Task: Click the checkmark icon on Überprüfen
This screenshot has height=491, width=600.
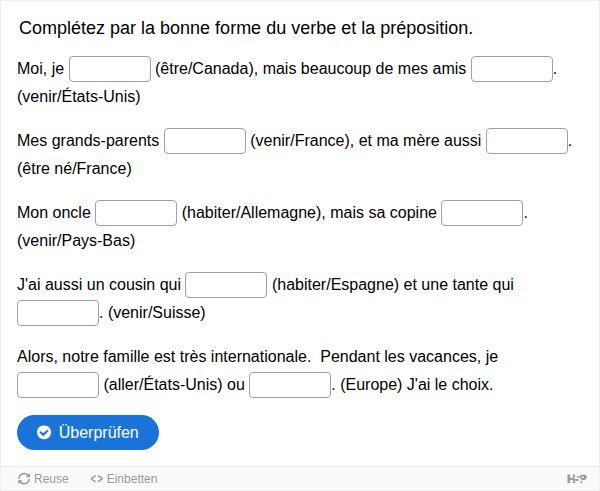Action: coord(44,432)
